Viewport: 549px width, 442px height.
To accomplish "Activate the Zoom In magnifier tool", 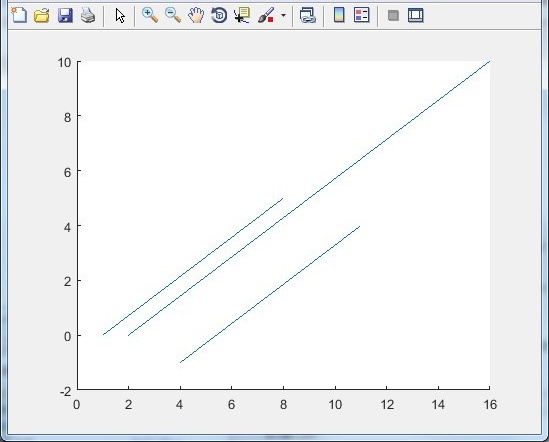I will tap(150, 15).
